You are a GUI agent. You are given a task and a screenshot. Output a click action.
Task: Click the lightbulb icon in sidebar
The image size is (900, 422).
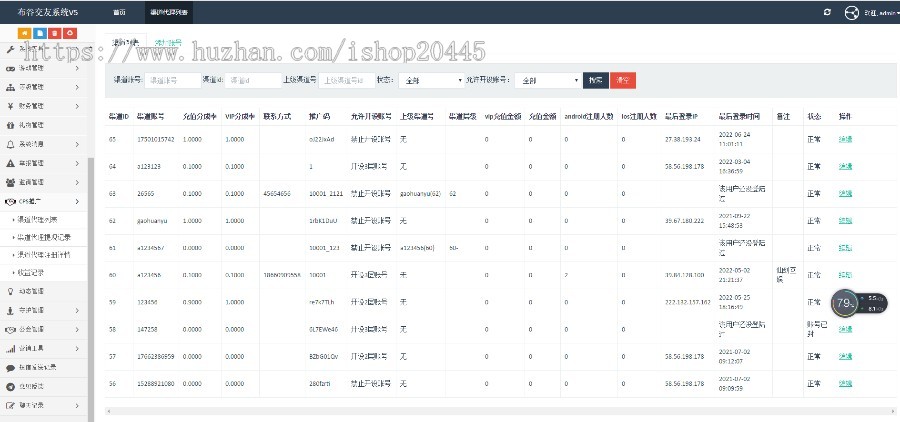pyautogui.click(x=10, y=291)
